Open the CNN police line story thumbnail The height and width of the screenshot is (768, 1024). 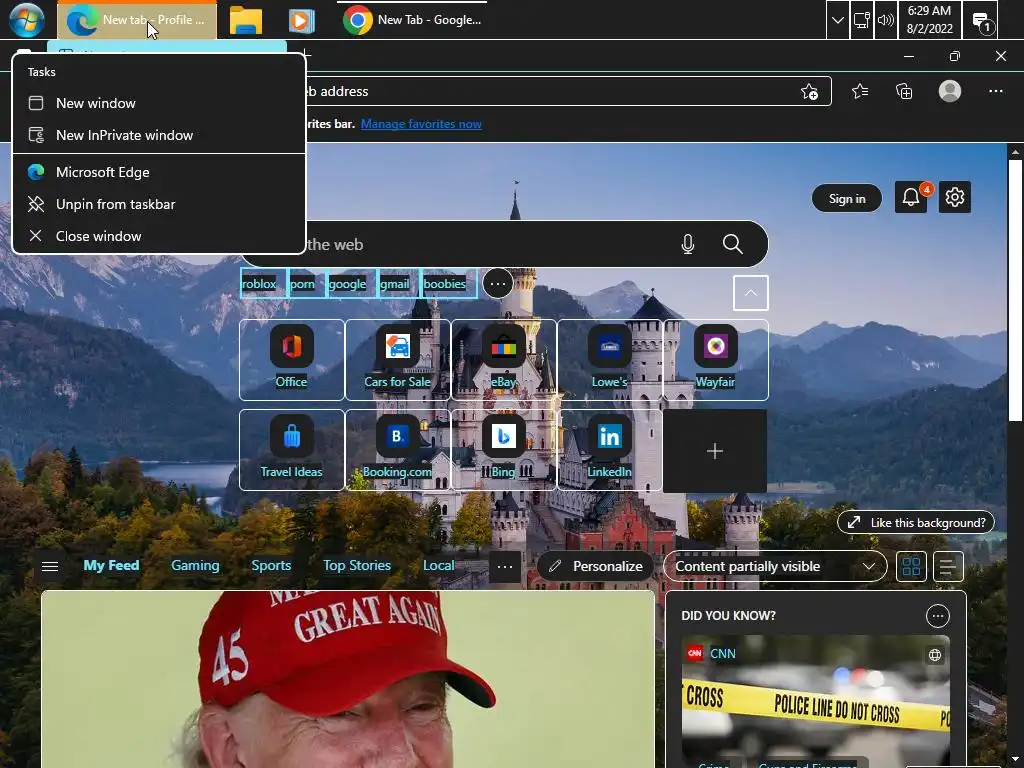816,700
